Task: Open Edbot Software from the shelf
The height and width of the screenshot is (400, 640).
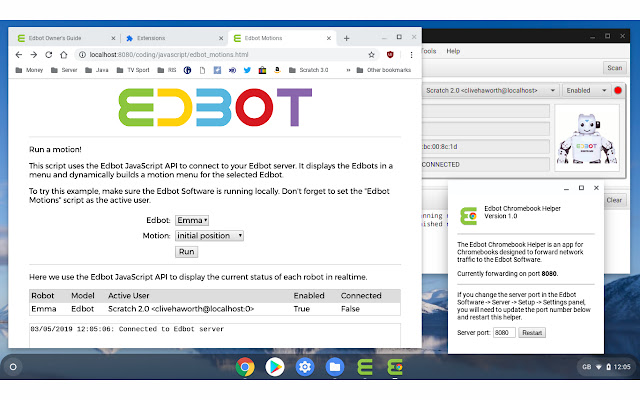Action: 364,367
